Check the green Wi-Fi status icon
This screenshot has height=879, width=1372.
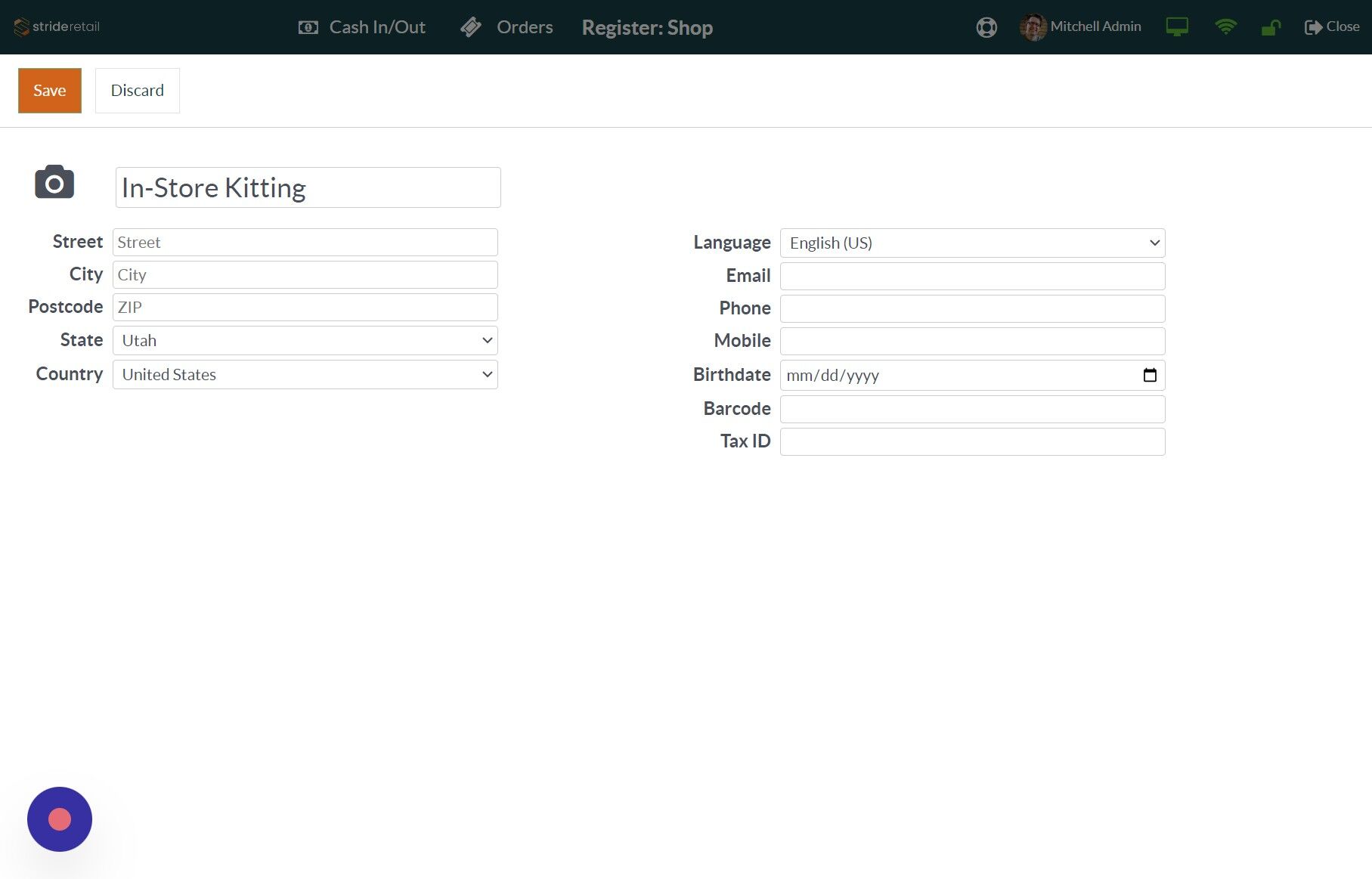[x=1226, y=26]
